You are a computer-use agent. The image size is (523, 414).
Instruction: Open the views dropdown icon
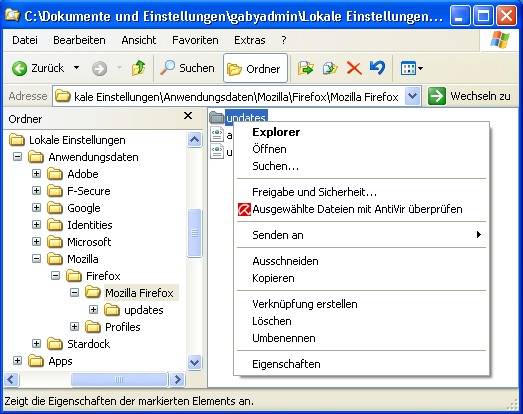coord(411,68)
